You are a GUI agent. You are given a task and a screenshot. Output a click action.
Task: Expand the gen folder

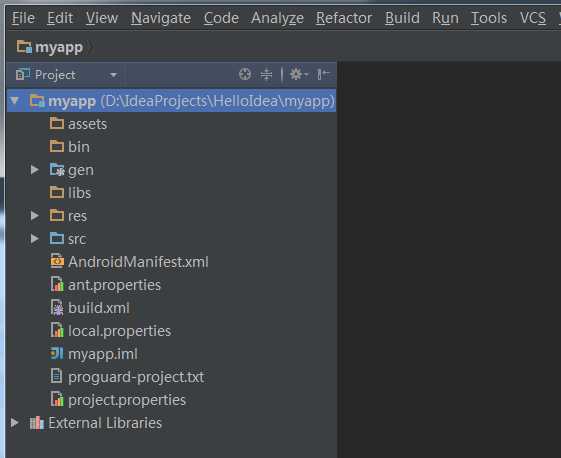[34, 170]
